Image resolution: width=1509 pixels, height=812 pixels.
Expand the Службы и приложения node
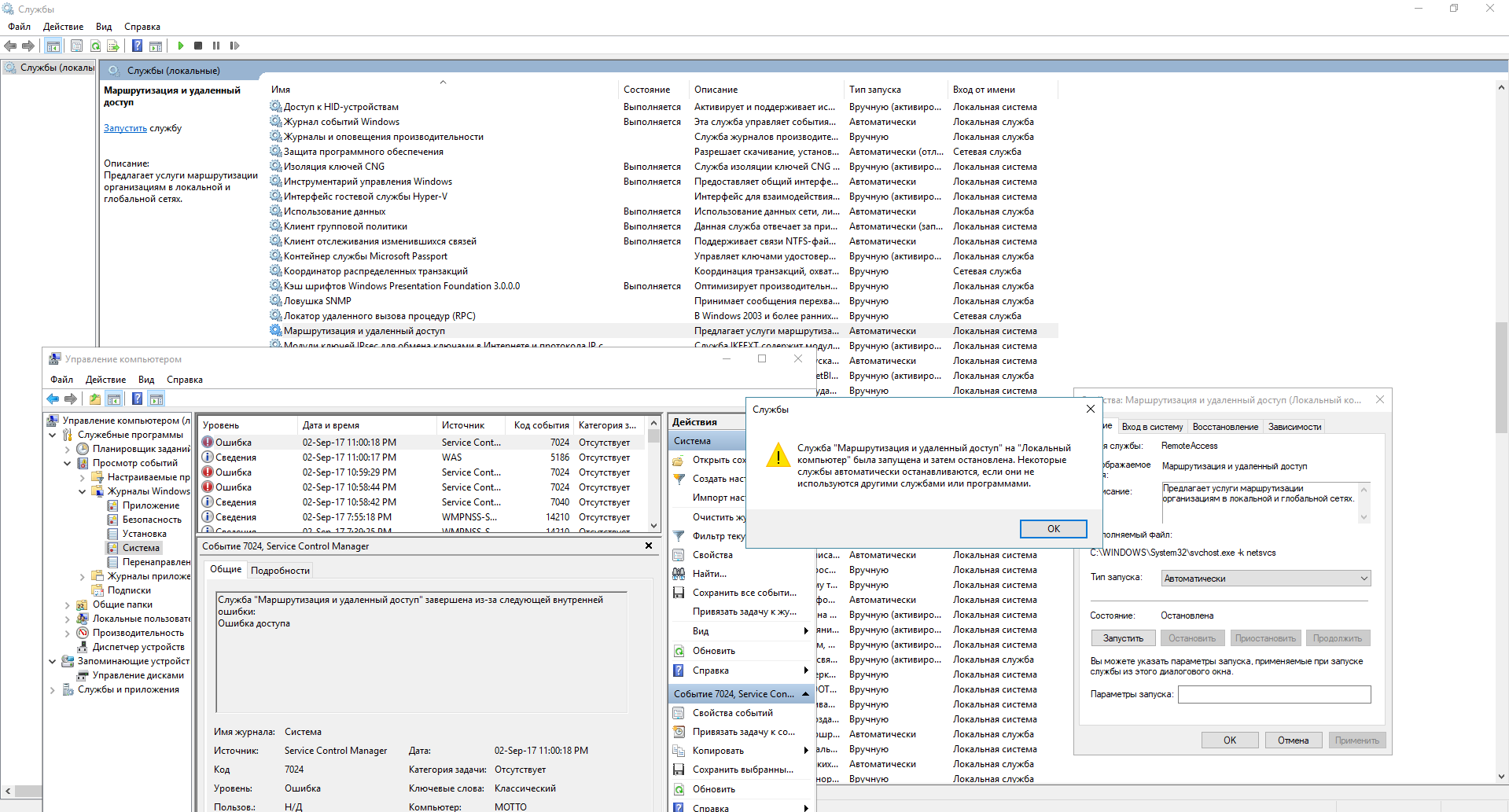click(x=53, y=689)
